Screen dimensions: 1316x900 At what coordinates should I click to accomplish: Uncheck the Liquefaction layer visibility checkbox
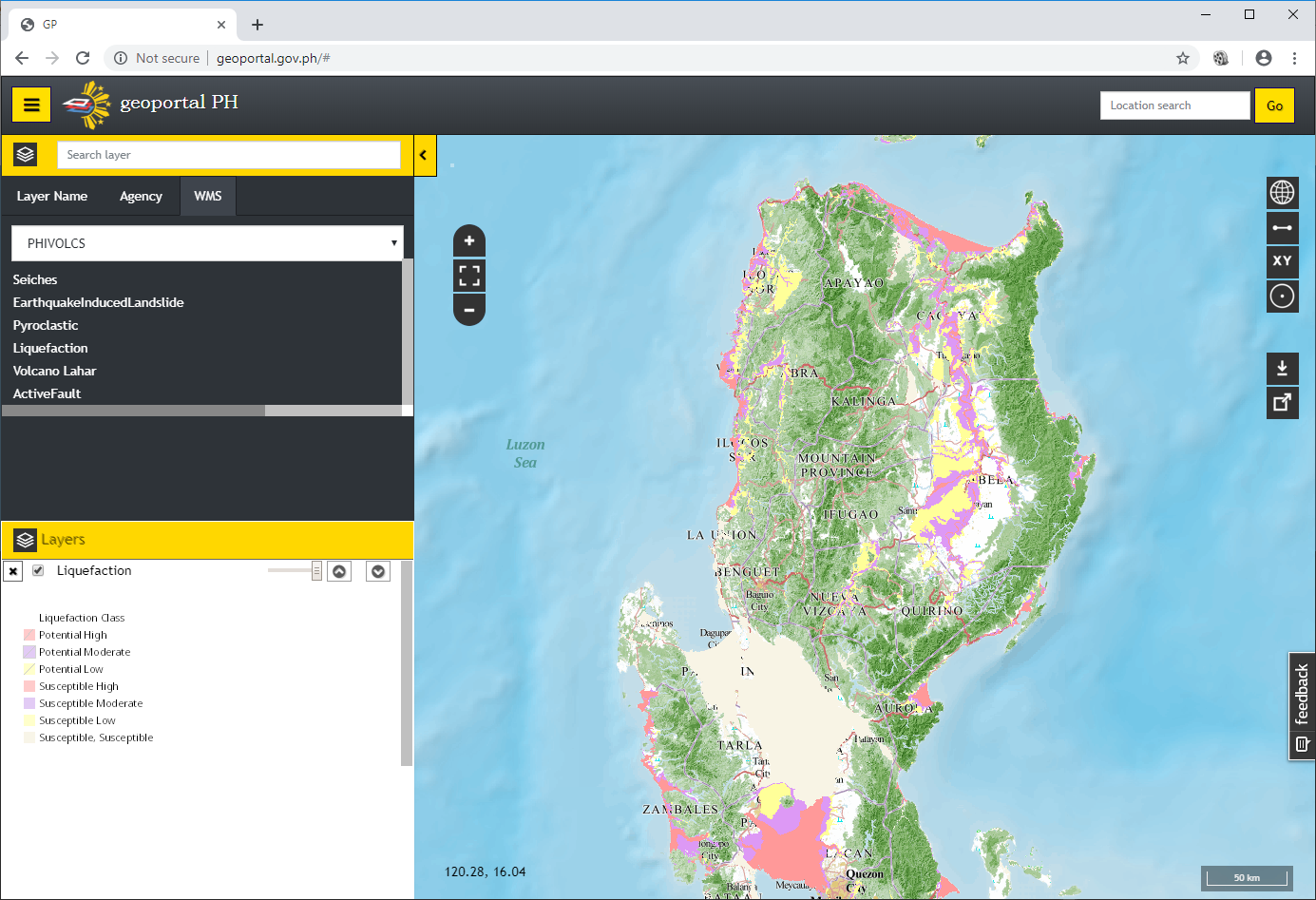pyautogui.click(x=38, y=570)
